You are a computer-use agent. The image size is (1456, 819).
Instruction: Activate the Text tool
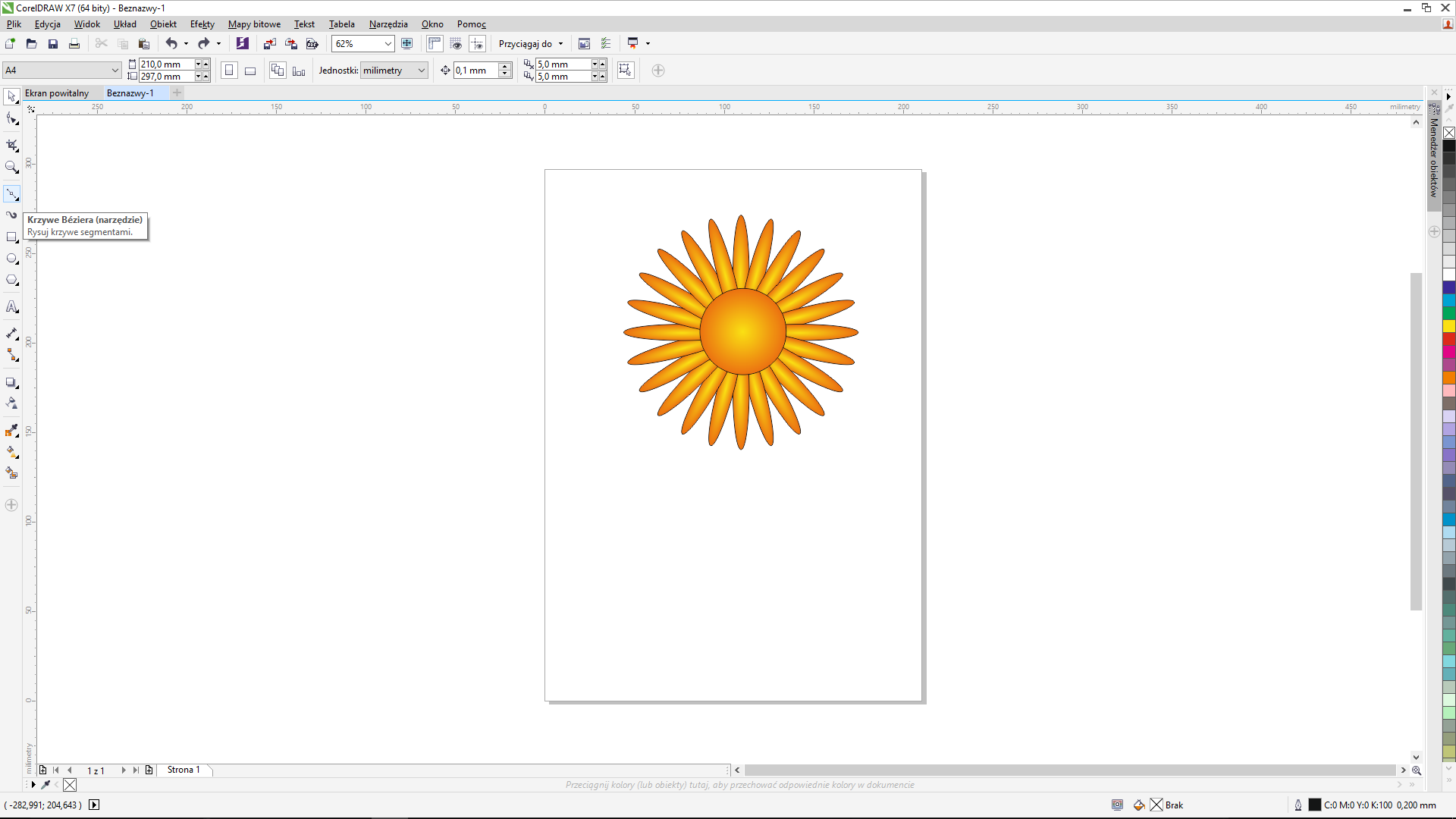click(11, 306)
